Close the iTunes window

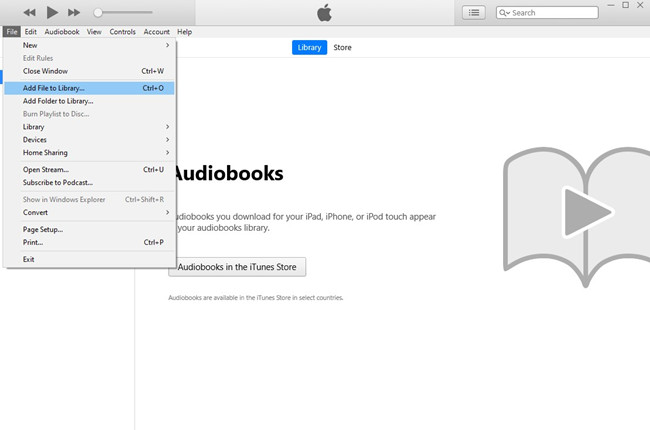640,5
